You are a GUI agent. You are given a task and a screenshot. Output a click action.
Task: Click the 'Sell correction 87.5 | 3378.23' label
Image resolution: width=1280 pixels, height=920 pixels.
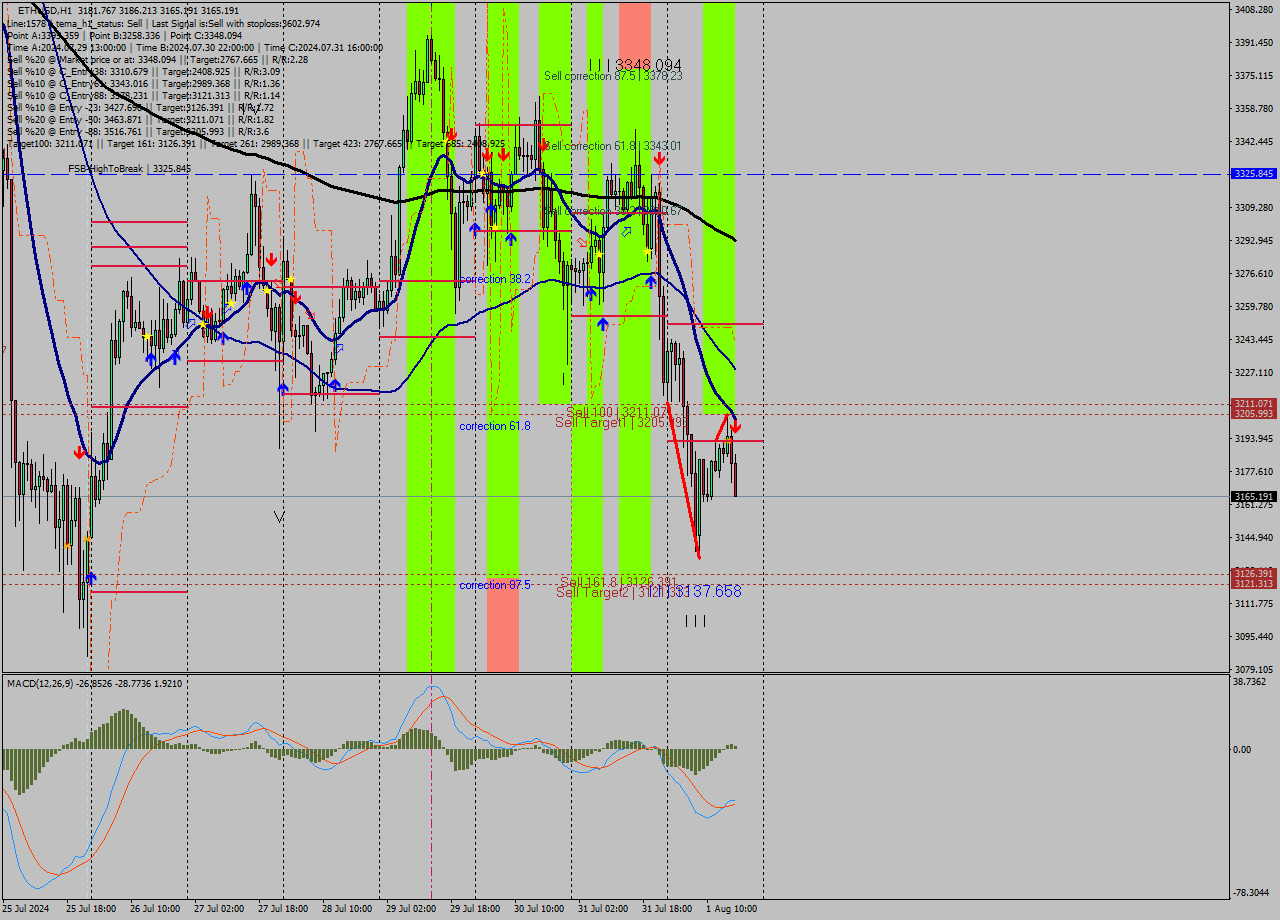click(613, 76)
